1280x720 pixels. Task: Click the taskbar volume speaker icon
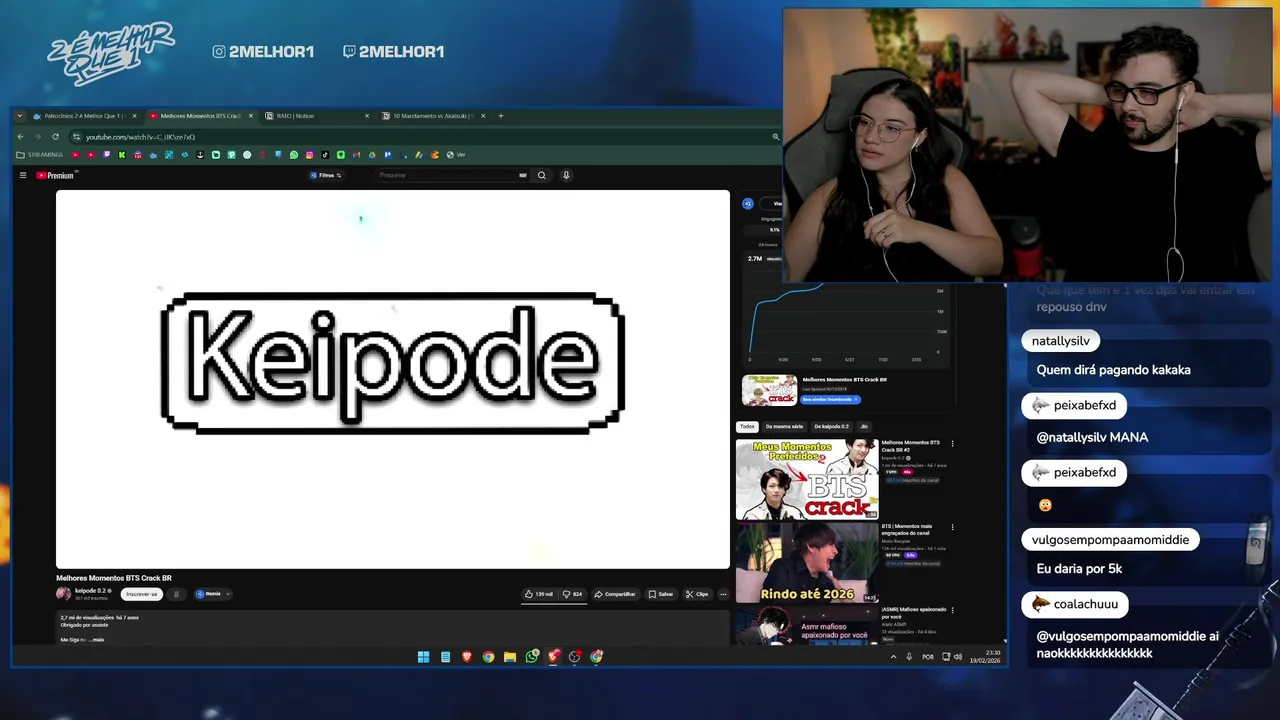click(959, 657)
